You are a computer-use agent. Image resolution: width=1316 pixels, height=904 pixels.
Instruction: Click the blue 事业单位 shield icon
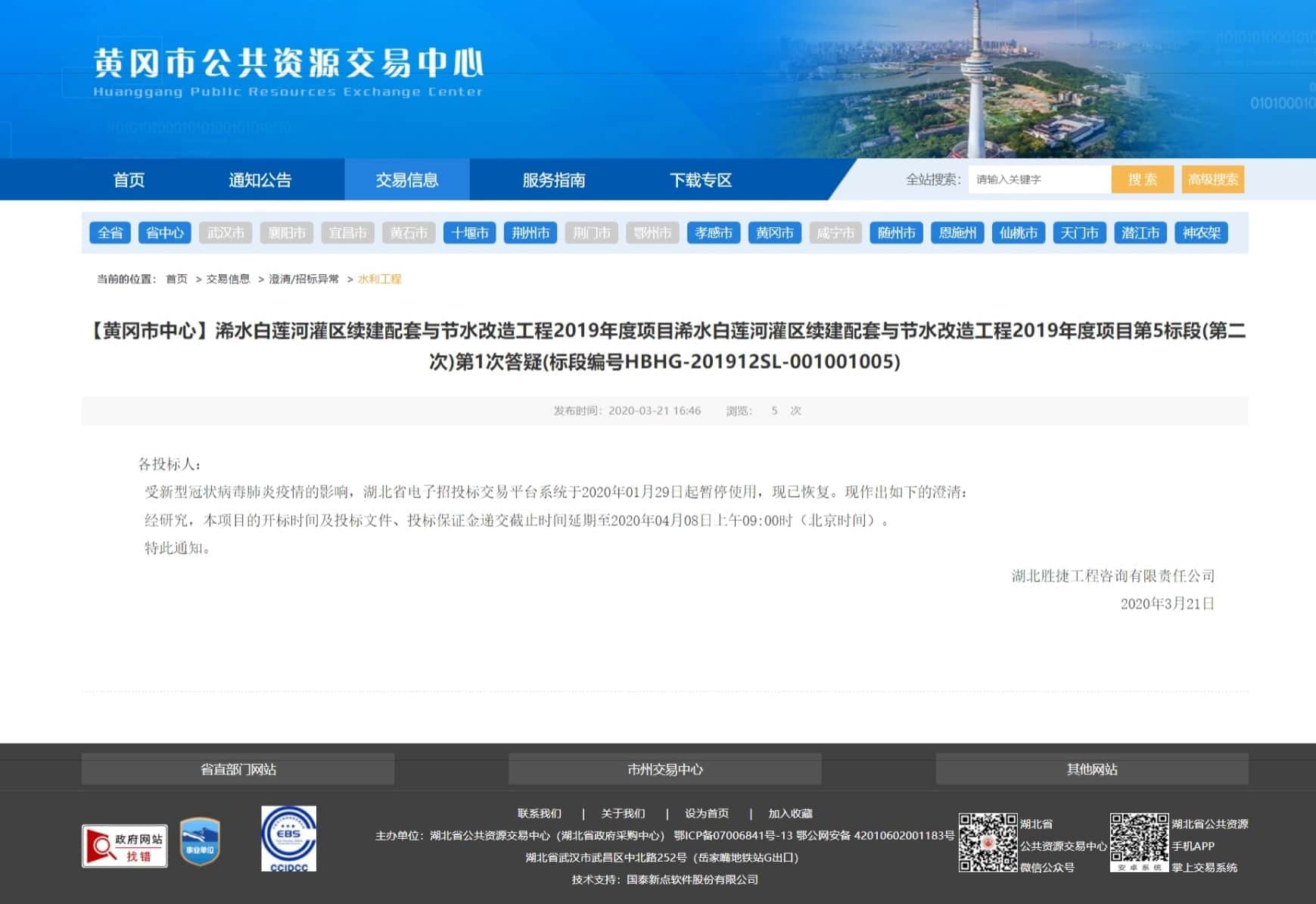(200, 841)
